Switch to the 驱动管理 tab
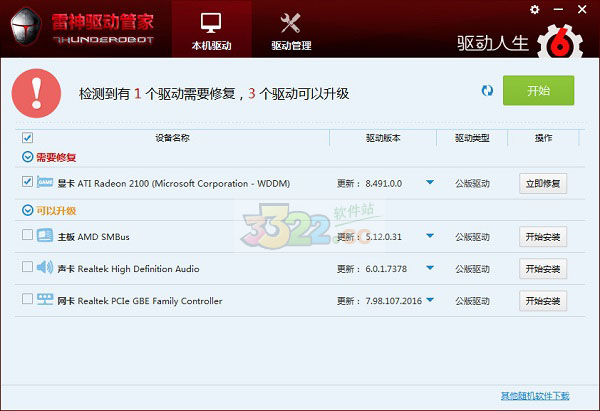The image size is (600, 411). pyautogui.click(x=291, y=29)
